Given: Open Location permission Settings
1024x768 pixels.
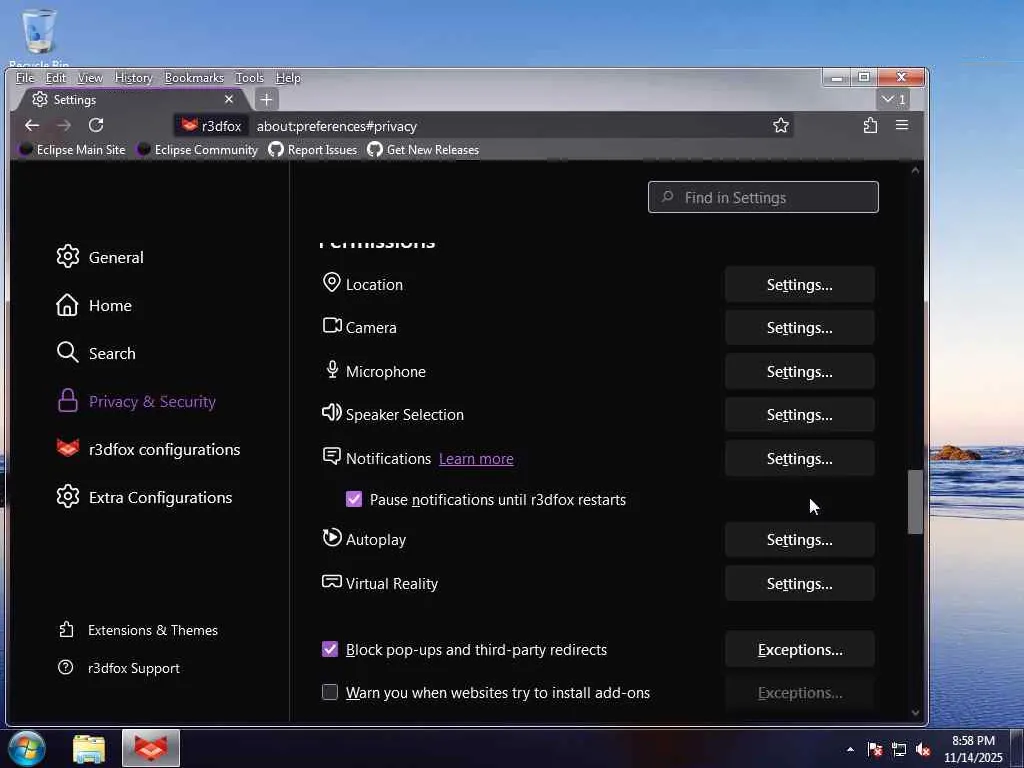Looking at the screenshot, I should 799,285.
